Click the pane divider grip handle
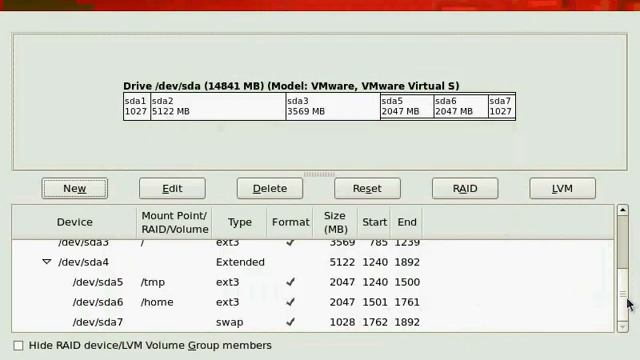The height and width of the screenshot is (360, 640). pos(319,174)
